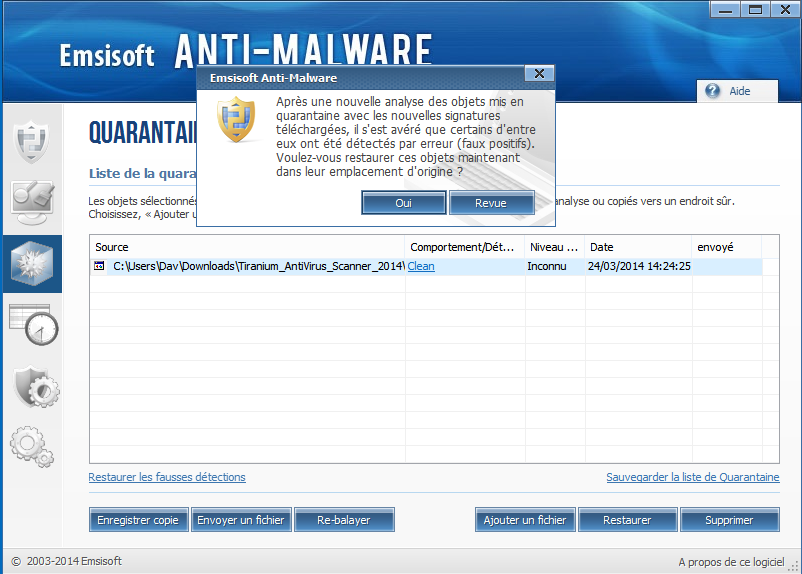Click the file icon in quarantine row
The height and width of the screenshot is (574, 802).
point(99,266)
